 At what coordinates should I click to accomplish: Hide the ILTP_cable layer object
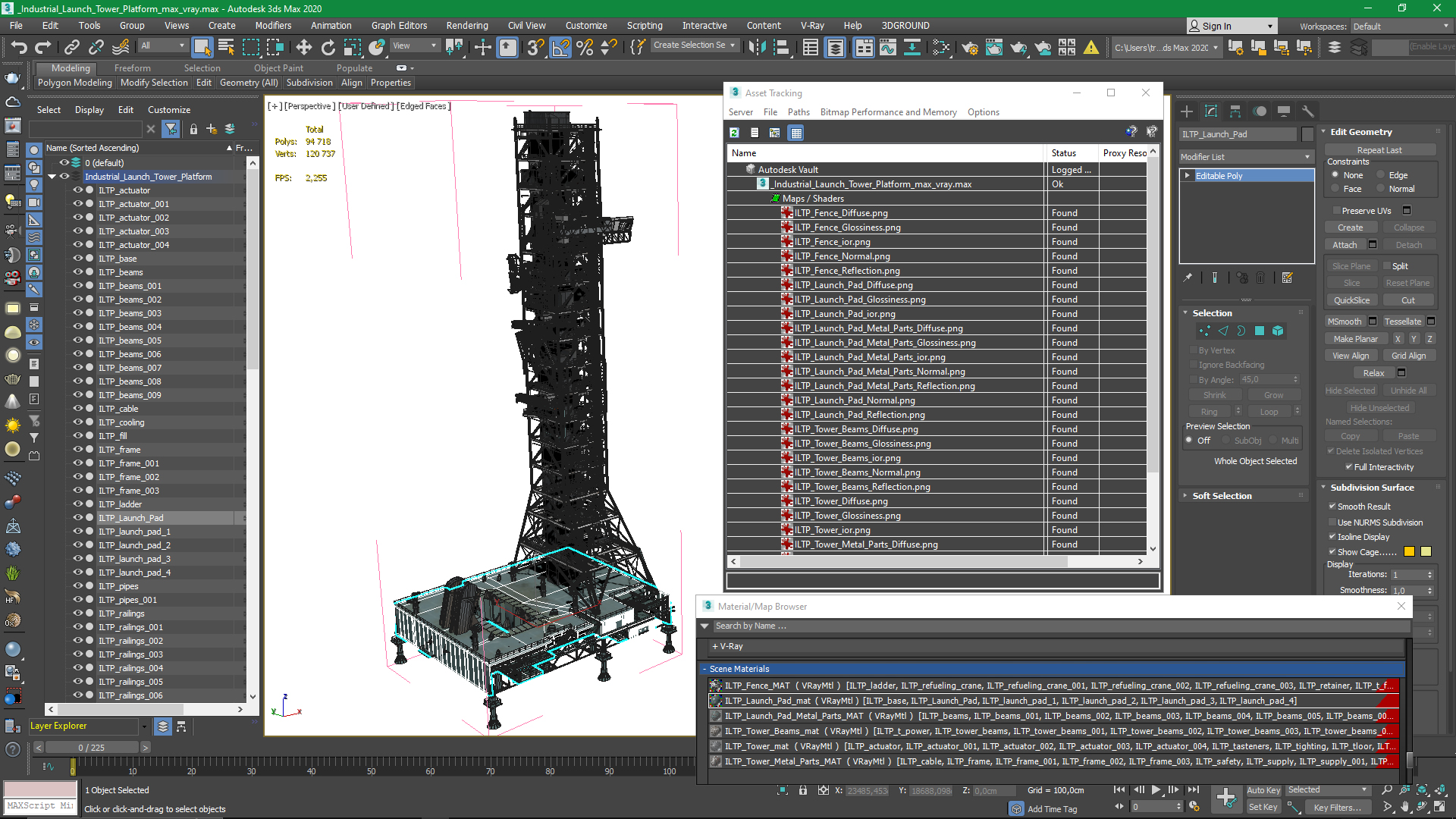pyautogui.click(x=77, y=409)
